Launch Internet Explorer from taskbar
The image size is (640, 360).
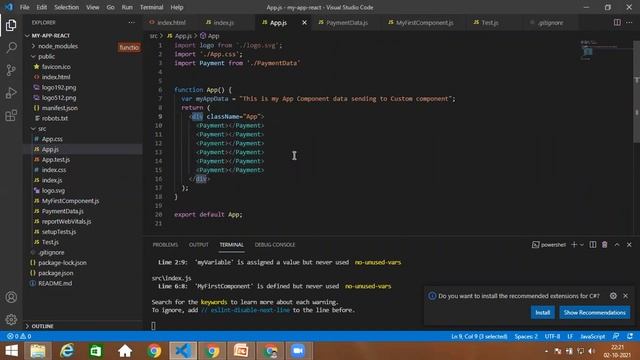(x=67, y=351)
